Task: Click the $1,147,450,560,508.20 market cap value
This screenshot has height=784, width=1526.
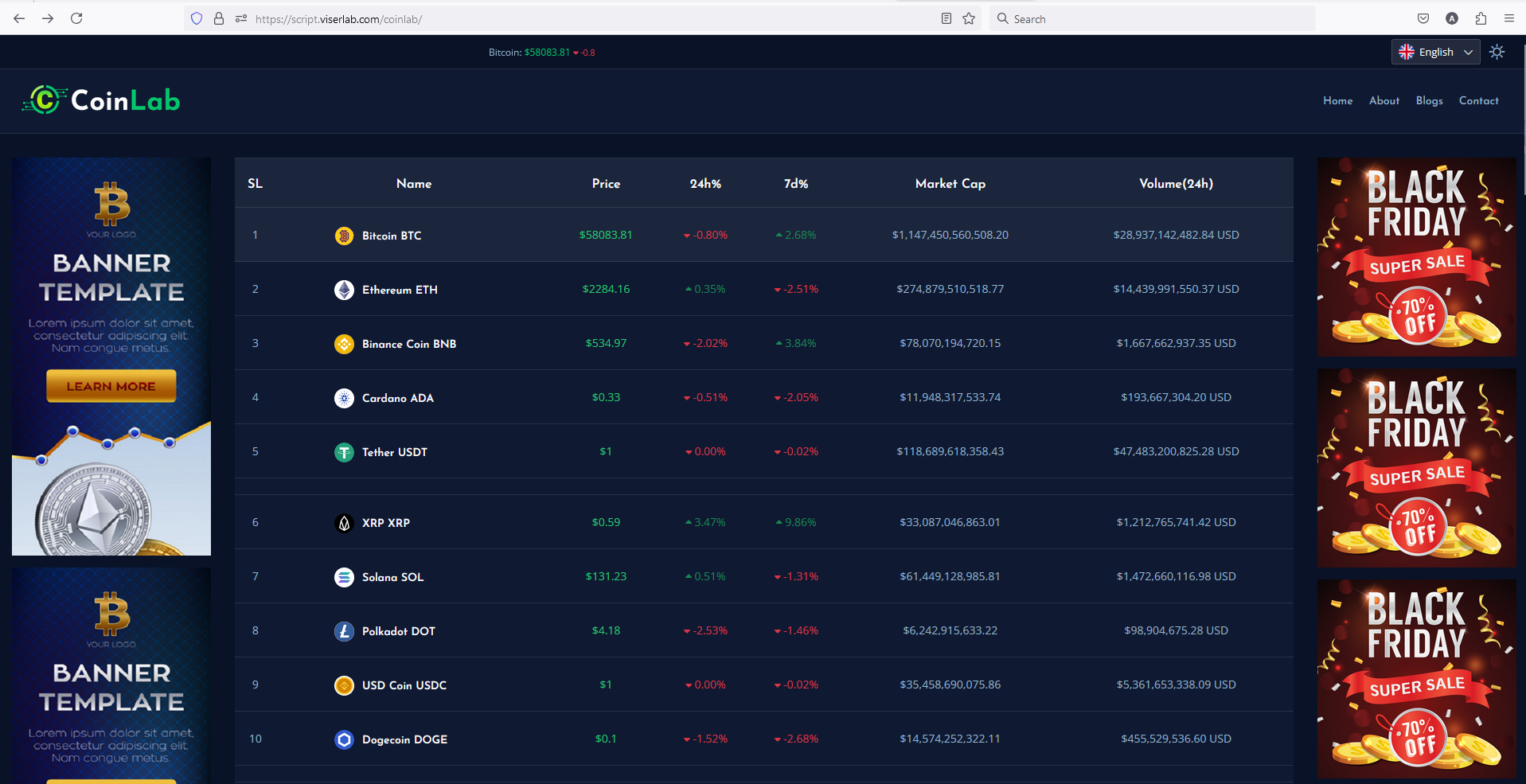Action: tap(950, 235)
